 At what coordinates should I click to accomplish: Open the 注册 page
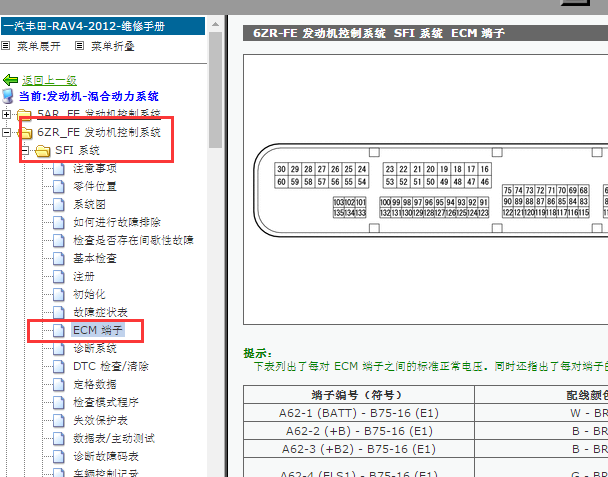coord(84,277)
